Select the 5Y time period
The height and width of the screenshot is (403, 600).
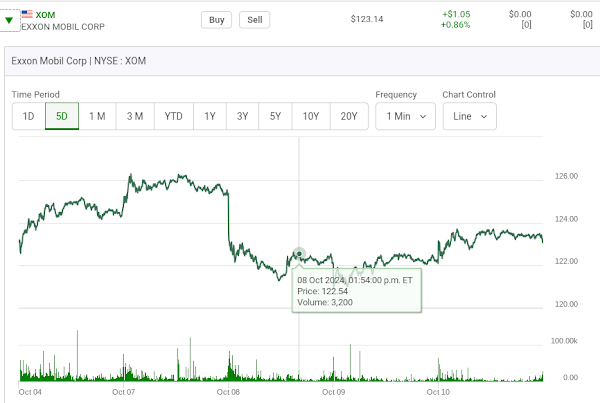[x=276, y=116]
